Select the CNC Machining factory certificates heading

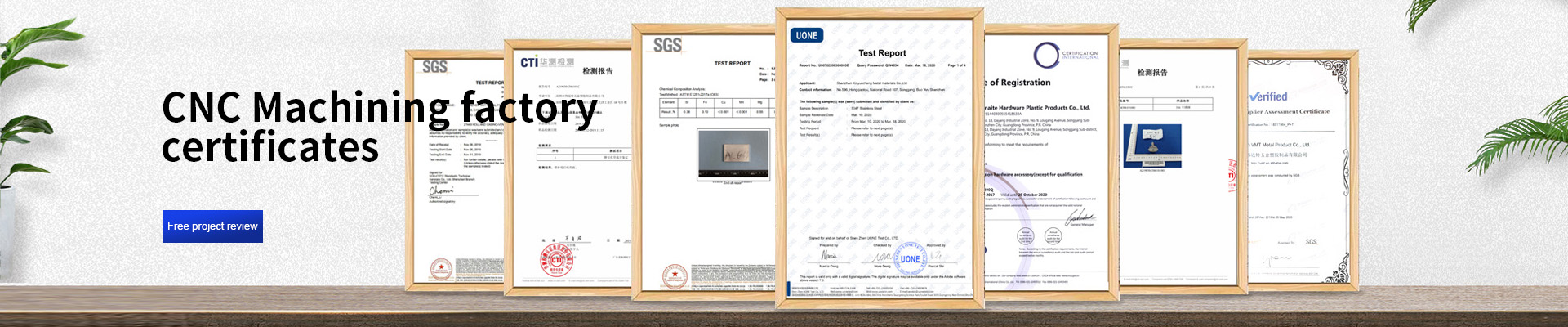pyautogui.click(x=380, y=127)
